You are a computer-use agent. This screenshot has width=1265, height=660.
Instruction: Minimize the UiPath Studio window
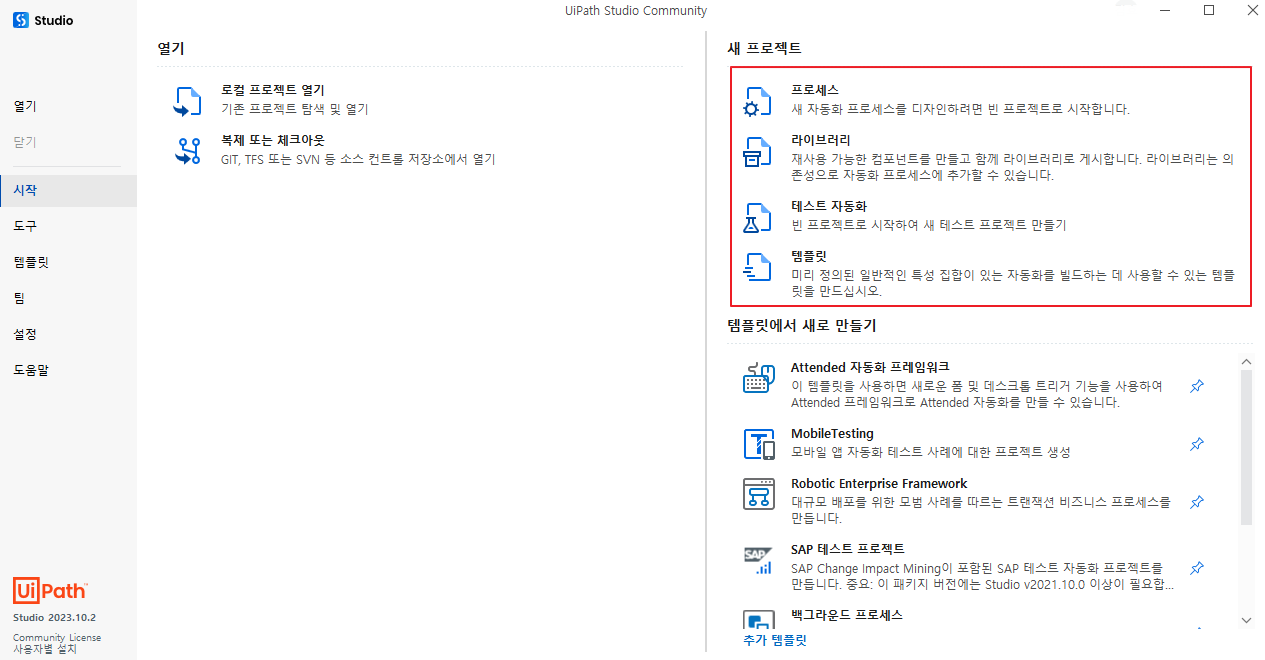coord(1165,10)
